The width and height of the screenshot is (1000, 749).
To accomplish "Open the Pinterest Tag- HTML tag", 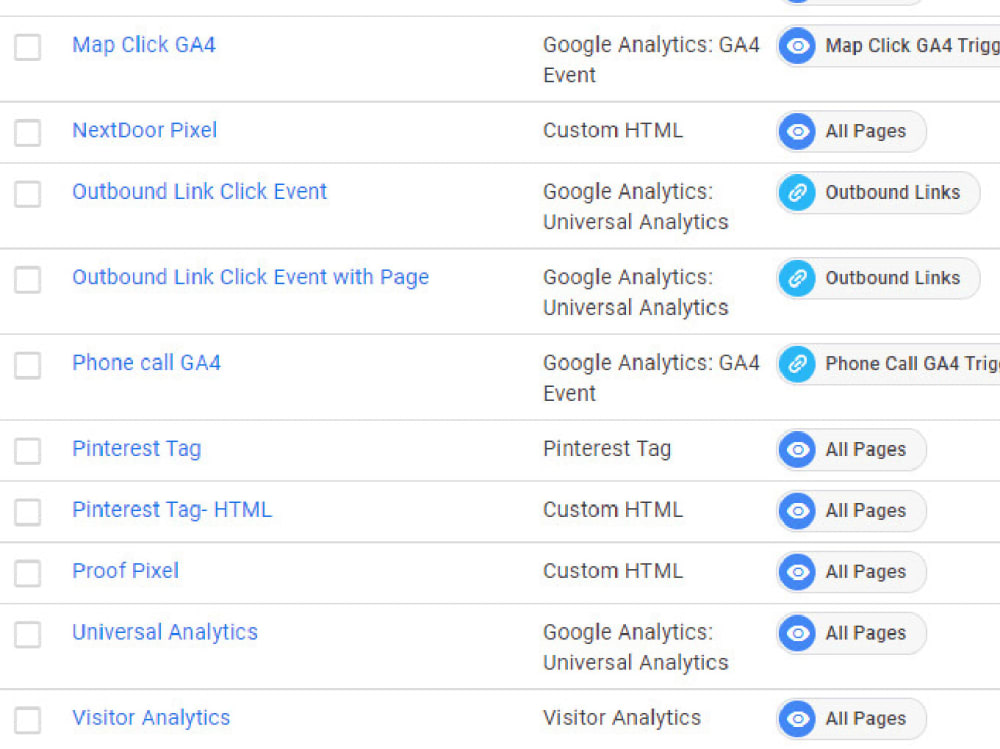I will point(171,510).
